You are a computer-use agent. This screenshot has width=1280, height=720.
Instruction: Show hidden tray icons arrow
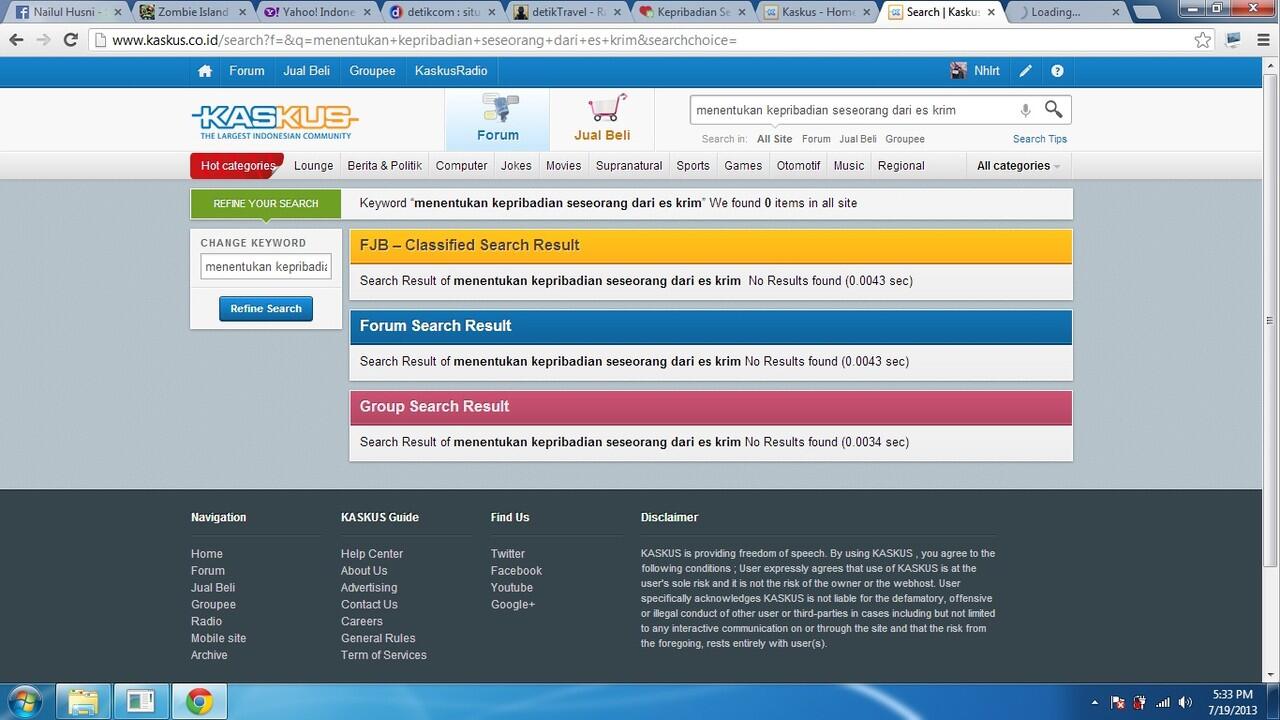(x=1095, y=703)
